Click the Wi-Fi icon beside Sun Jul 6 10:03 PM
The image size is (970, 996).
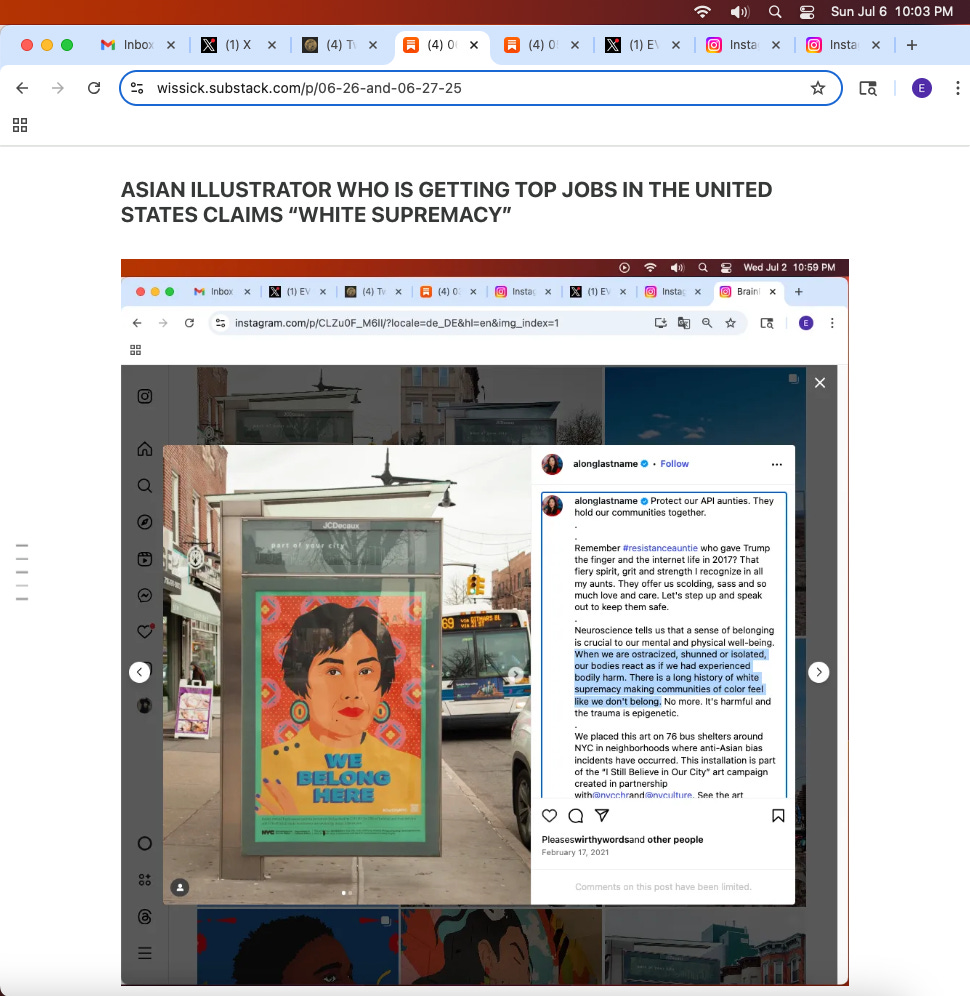pos(702,11)
